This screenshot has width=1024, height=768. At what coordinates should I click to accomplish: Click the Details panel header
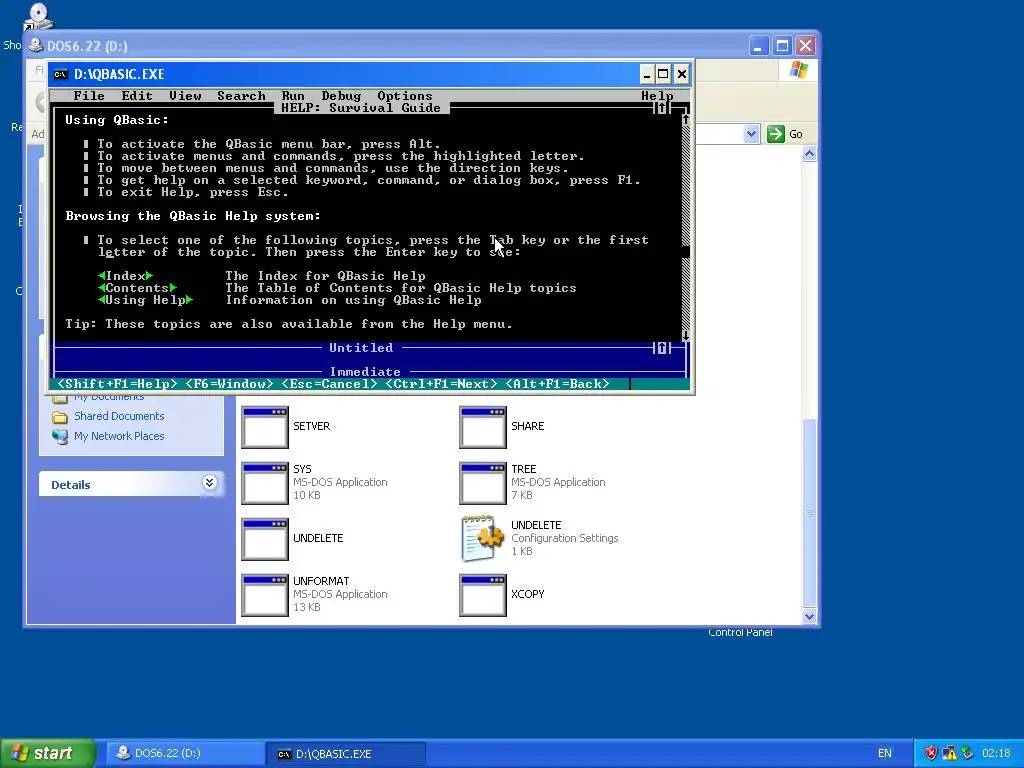click(131, 484)
